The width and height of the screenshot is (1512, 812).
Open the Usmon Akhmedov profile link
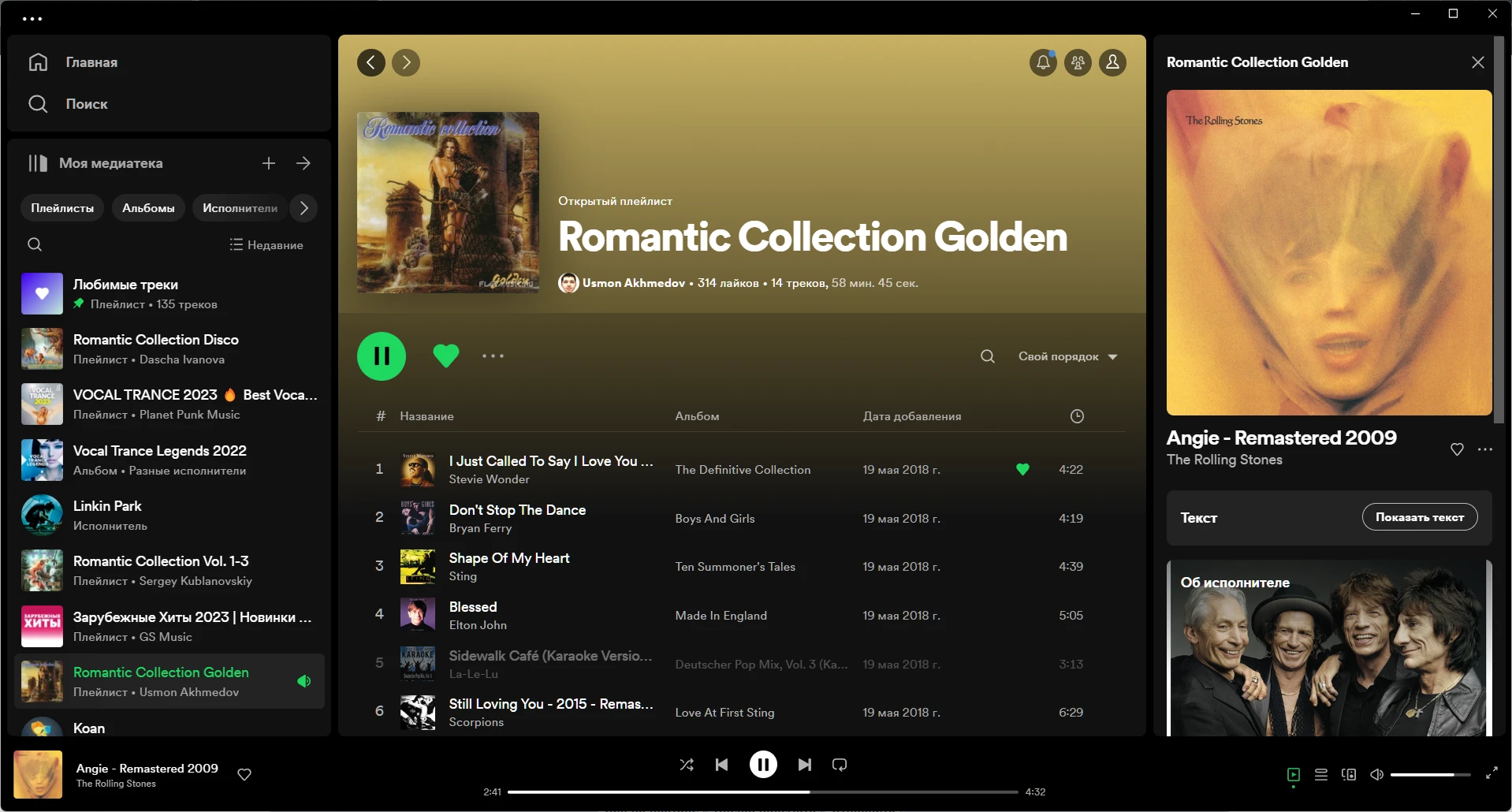[x=634, y=283]
